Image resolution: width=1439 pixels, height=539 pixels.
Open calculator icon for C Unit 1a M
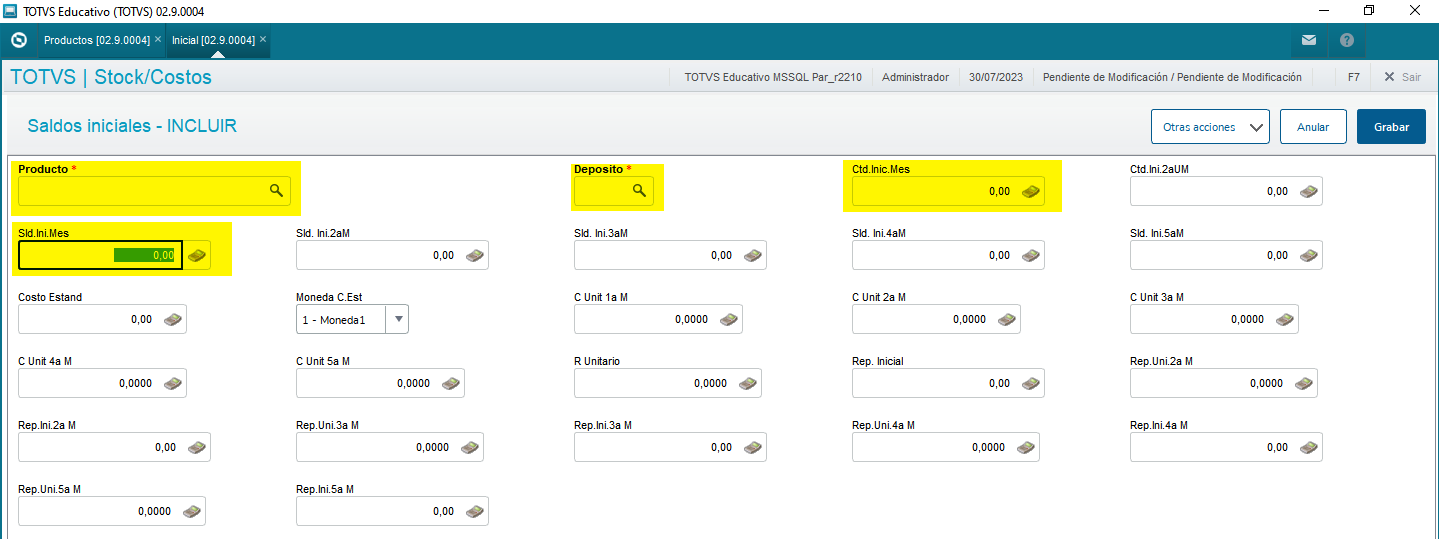[729, 319]
